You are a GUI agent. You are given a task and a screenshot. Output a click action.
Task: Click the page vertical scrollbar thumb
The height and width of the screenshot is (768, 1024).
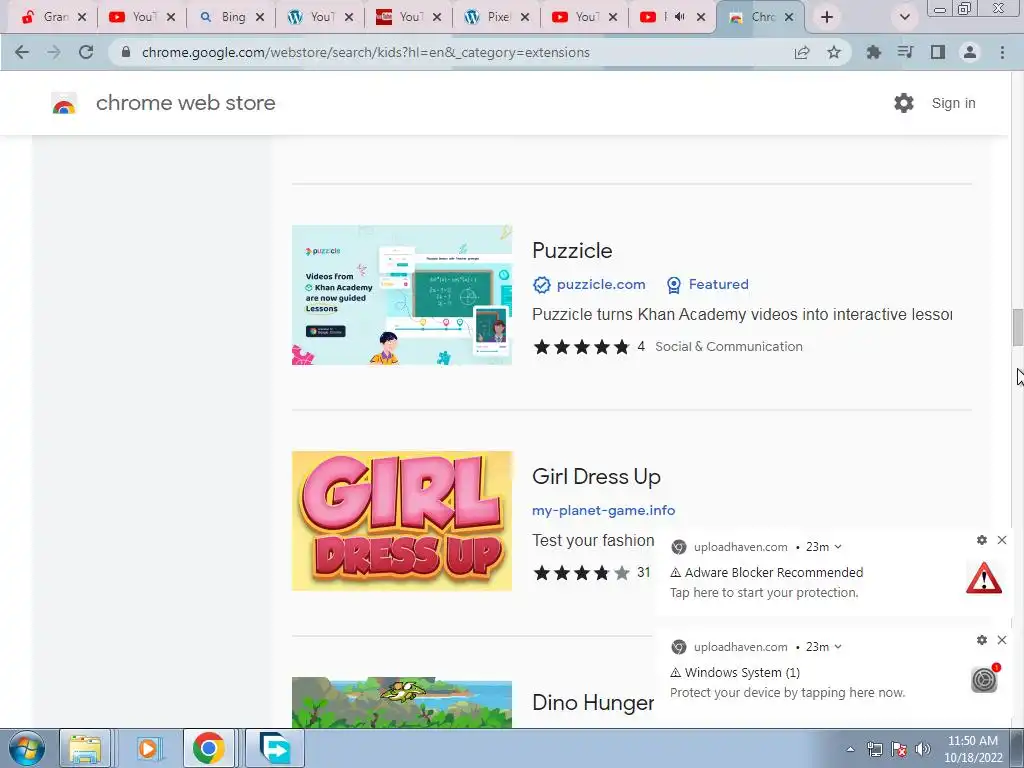(x=1017, y=327)
